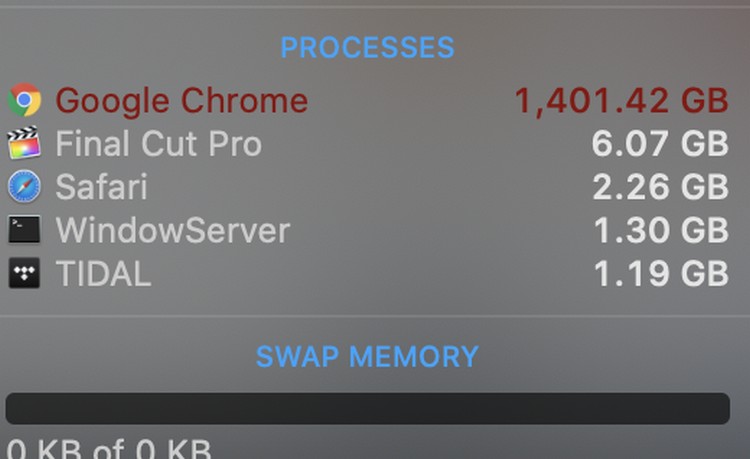Click the PROCESSES section header

point(367,47)
